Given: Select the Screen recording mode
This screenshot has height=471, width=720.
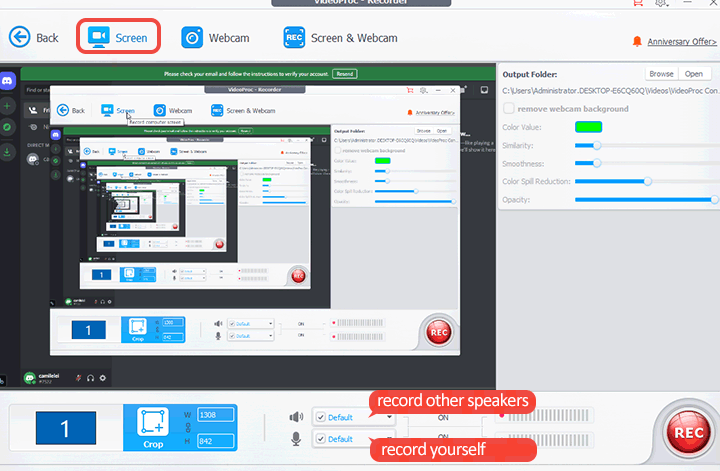Looking at the screenshot, I should (118, 37).
